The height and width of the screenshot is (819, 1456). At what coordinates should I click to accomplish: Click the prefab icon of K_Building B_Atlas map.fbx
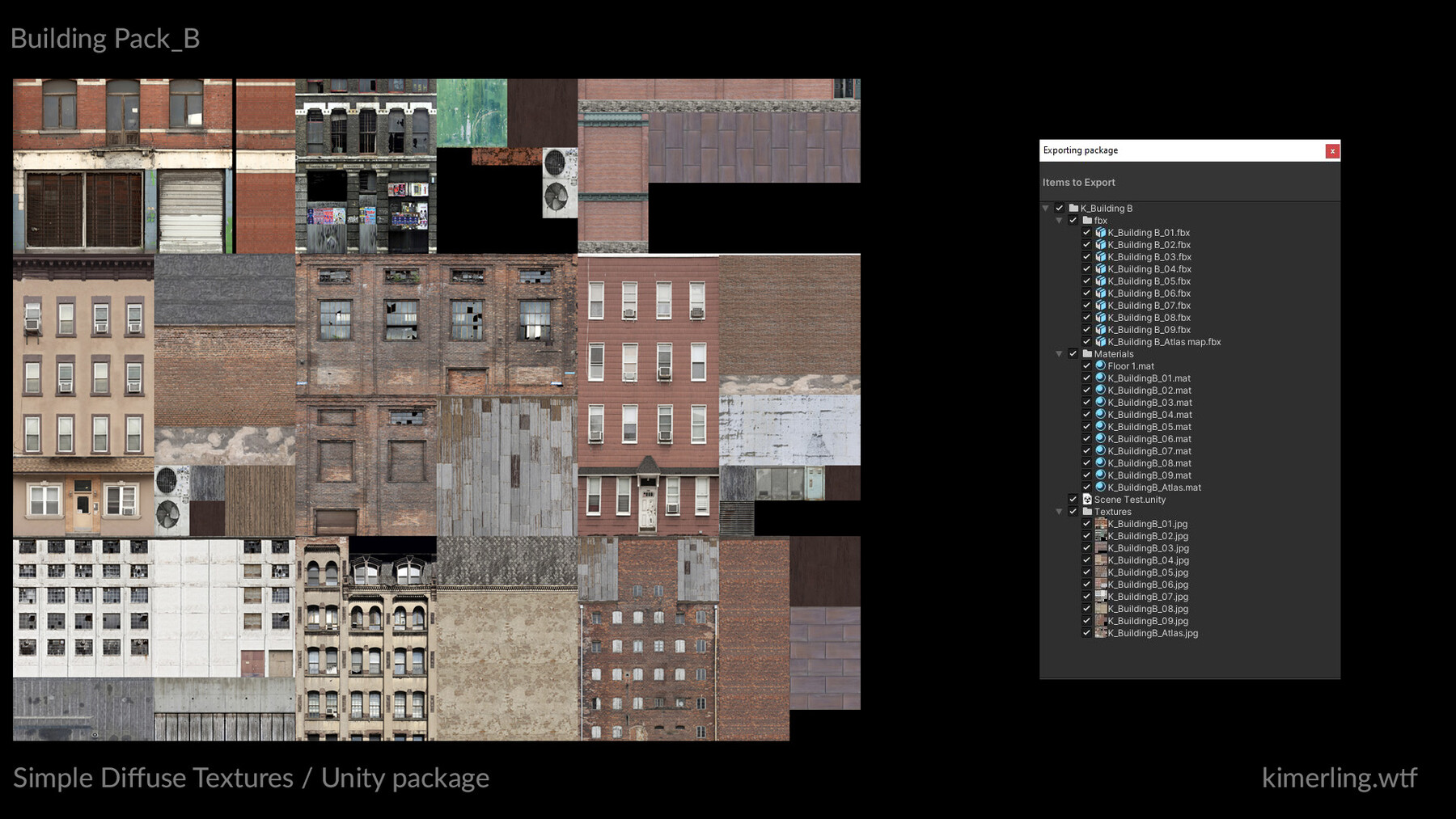click(x=1102, y=342)
